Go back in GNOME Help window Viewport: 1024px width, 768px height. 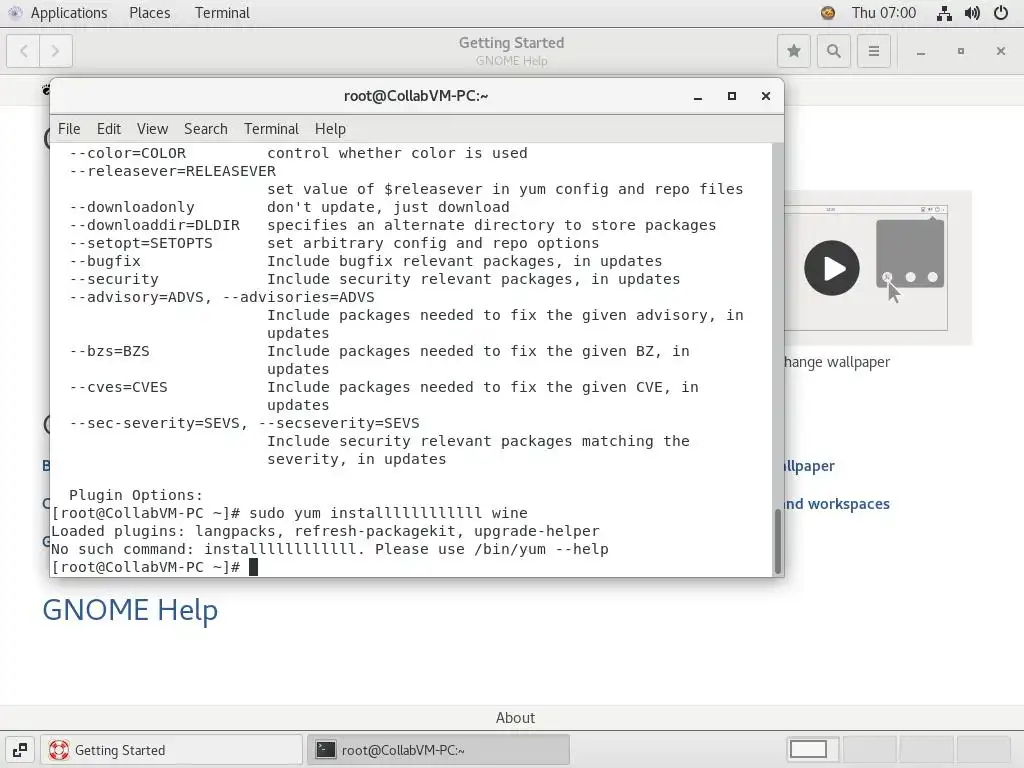(24, 51)
